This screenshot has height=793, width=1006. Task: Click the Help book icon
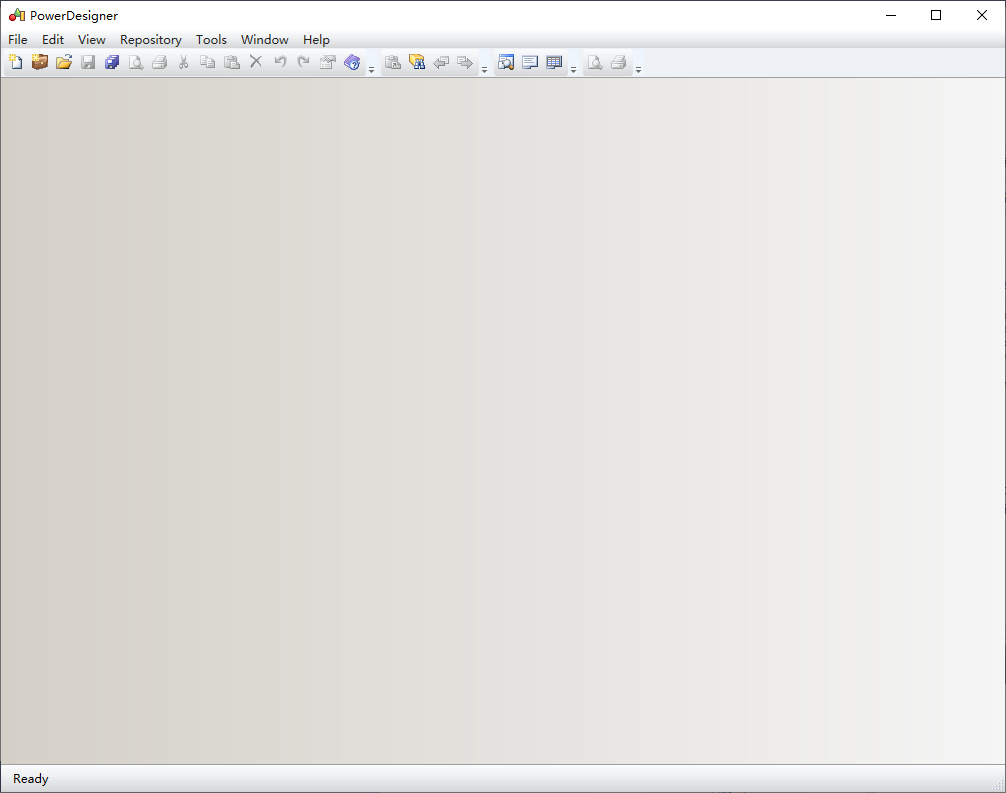click(x=352, y=62)
